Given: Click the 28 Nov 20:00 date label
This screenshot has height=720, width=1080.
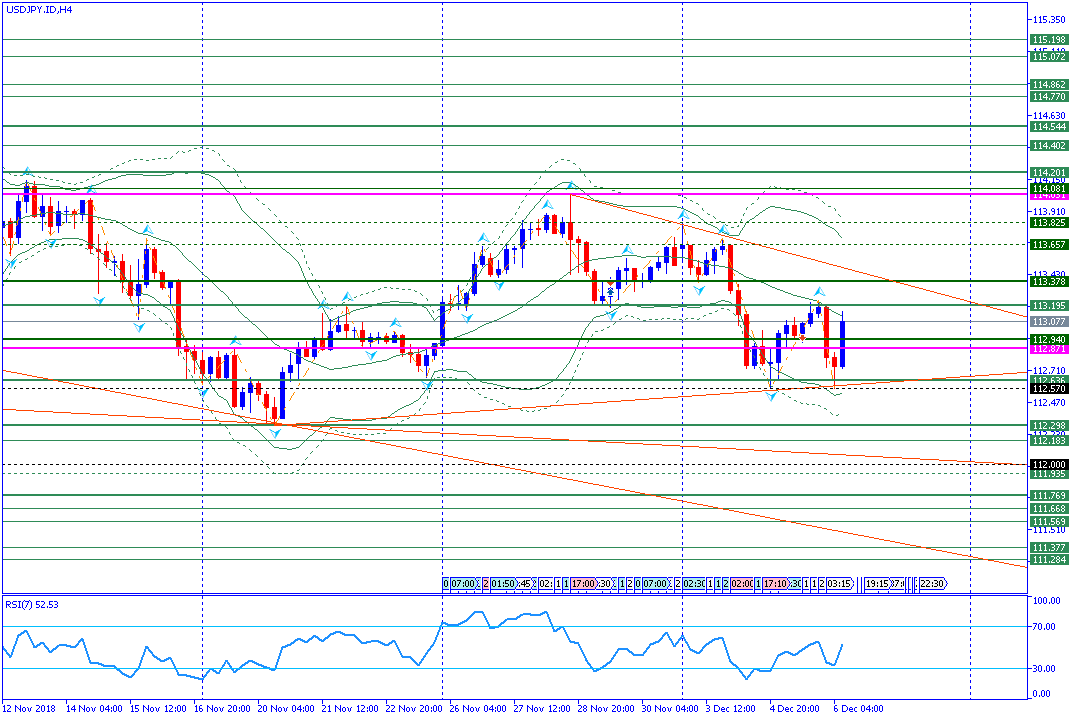Looking at the screenshot, I should (606, 708).
